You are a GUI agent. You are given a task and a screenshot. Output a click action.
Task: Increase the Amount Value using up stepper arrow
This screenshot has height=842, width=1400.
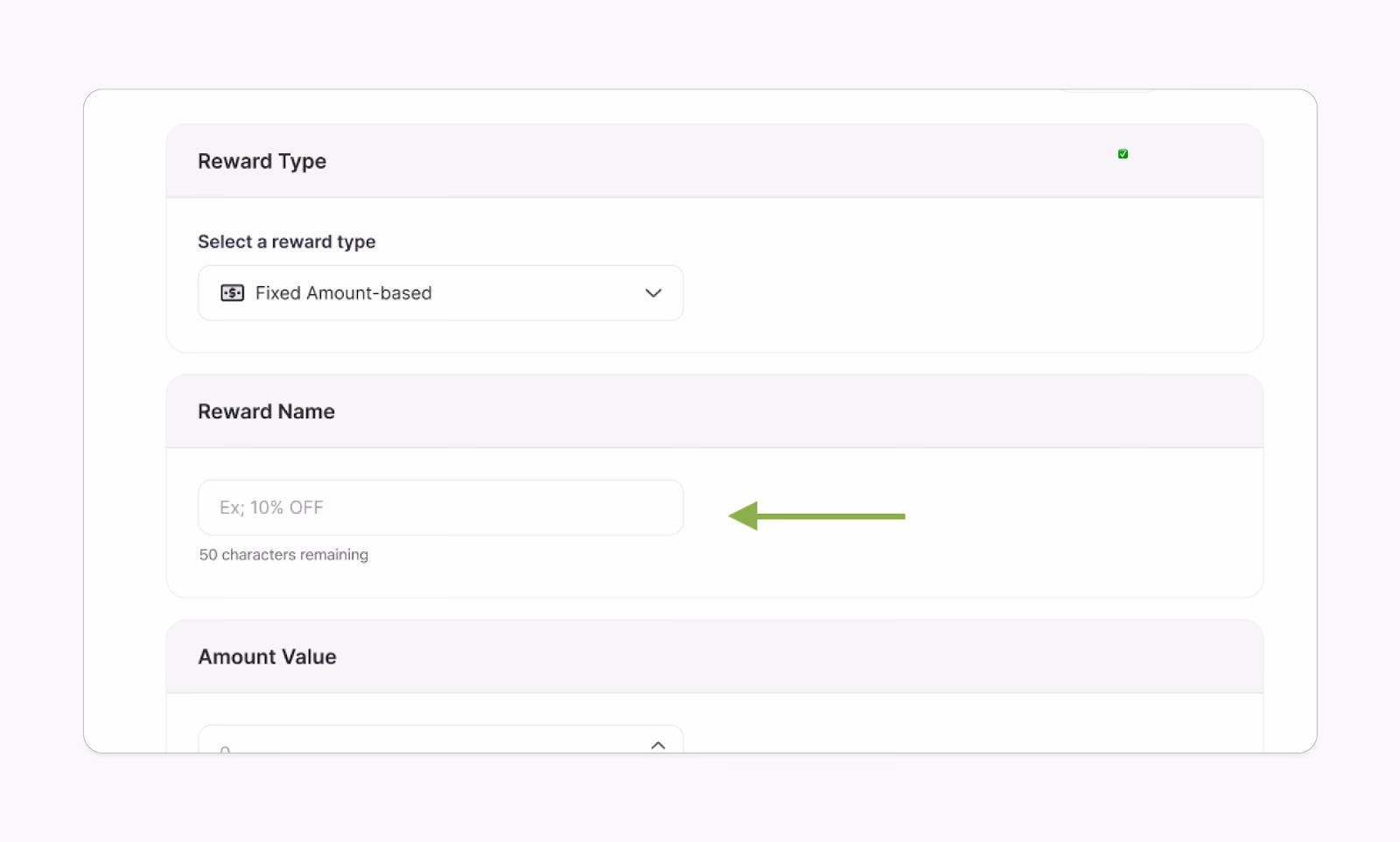tap(658, 745)
